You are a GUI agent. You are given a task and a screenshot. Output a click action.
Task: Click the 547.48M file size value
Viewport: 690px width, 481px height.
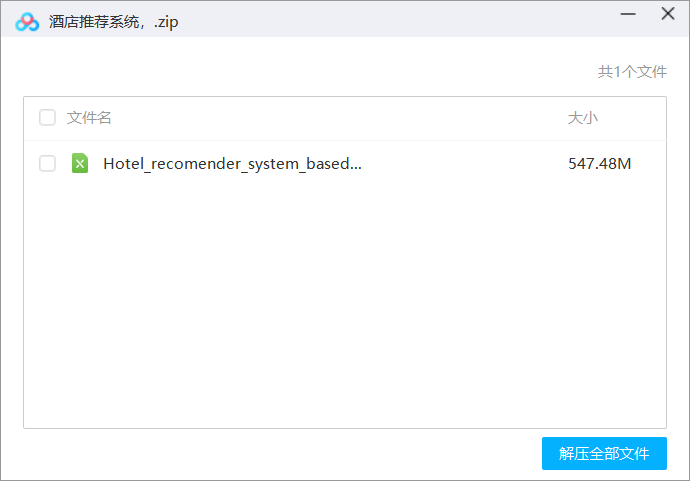pos(599,164)
